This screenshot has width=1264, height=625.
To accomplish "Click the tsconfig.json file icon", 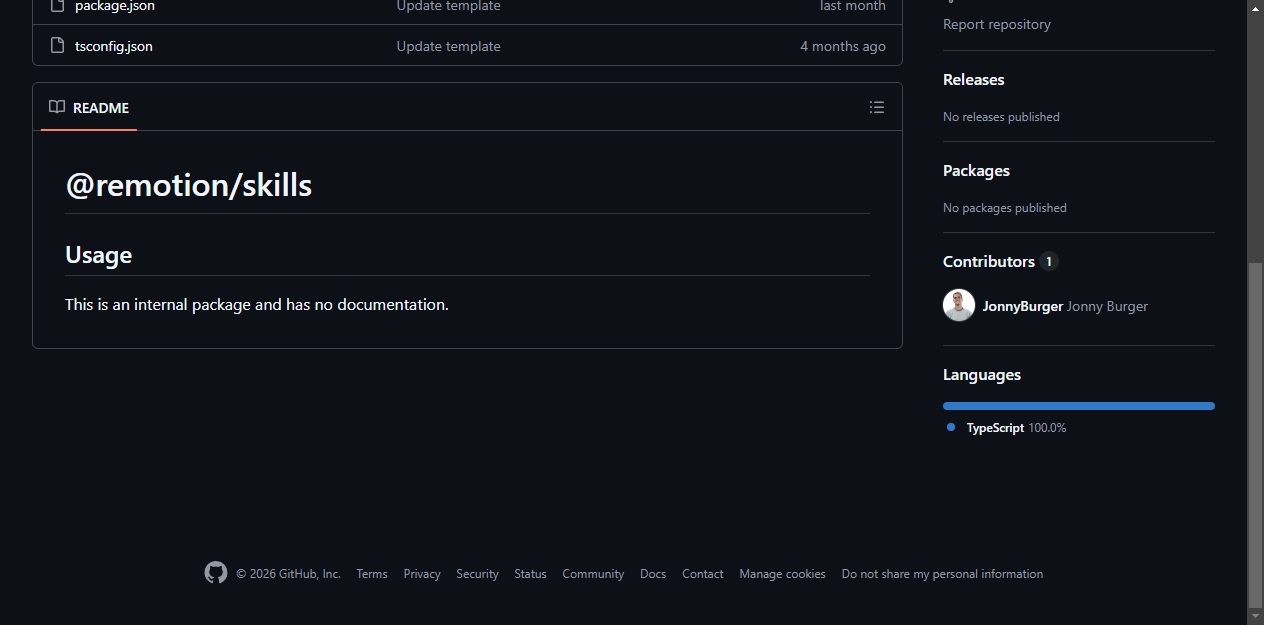I will pyautogui.click(x=58, y=46).
